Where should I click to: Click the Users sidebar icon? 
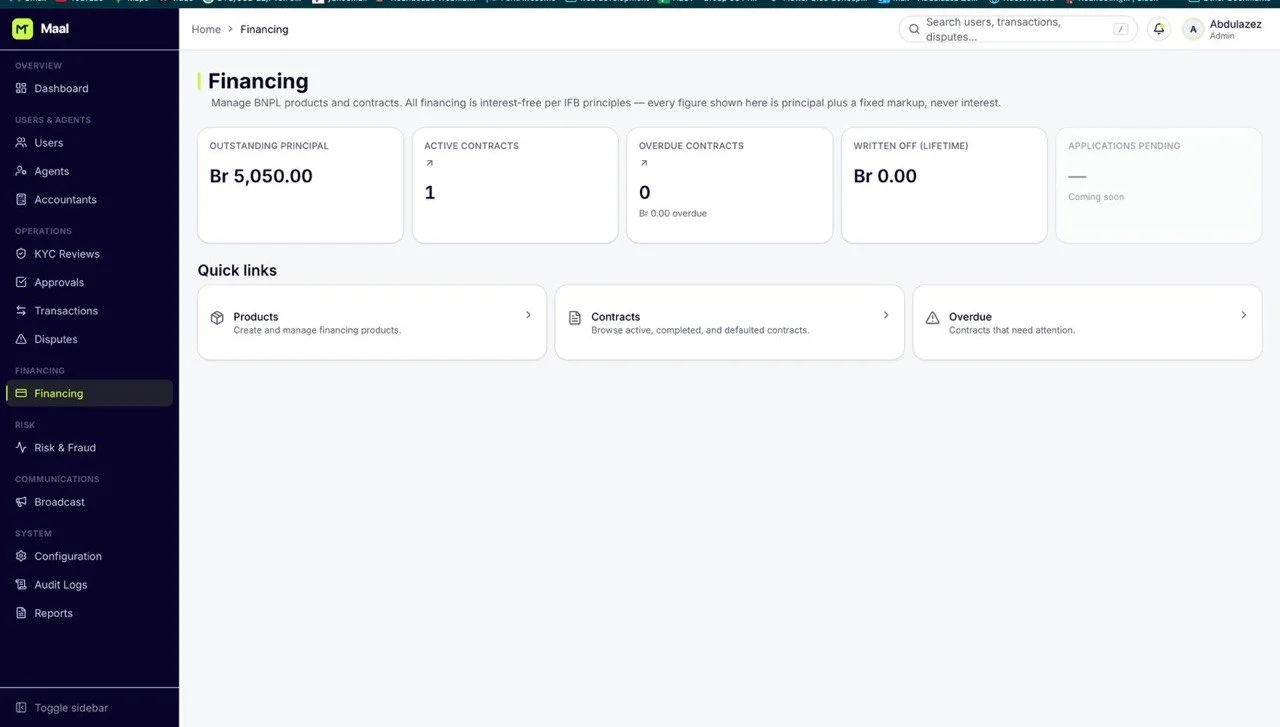pos(21,143)
